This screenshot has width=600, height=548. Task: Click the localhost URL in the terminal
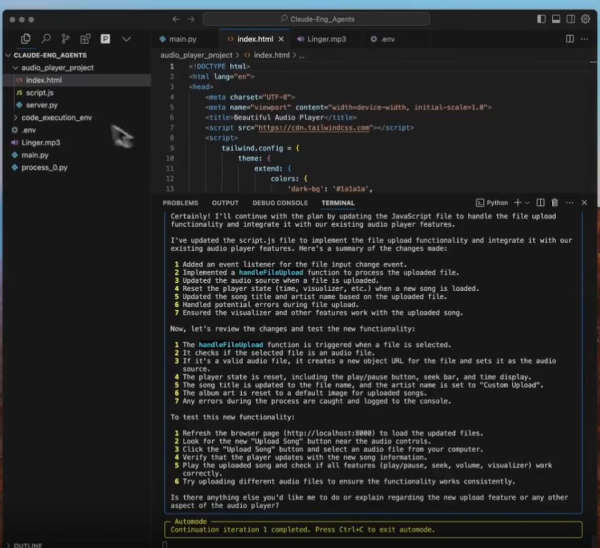329,433
